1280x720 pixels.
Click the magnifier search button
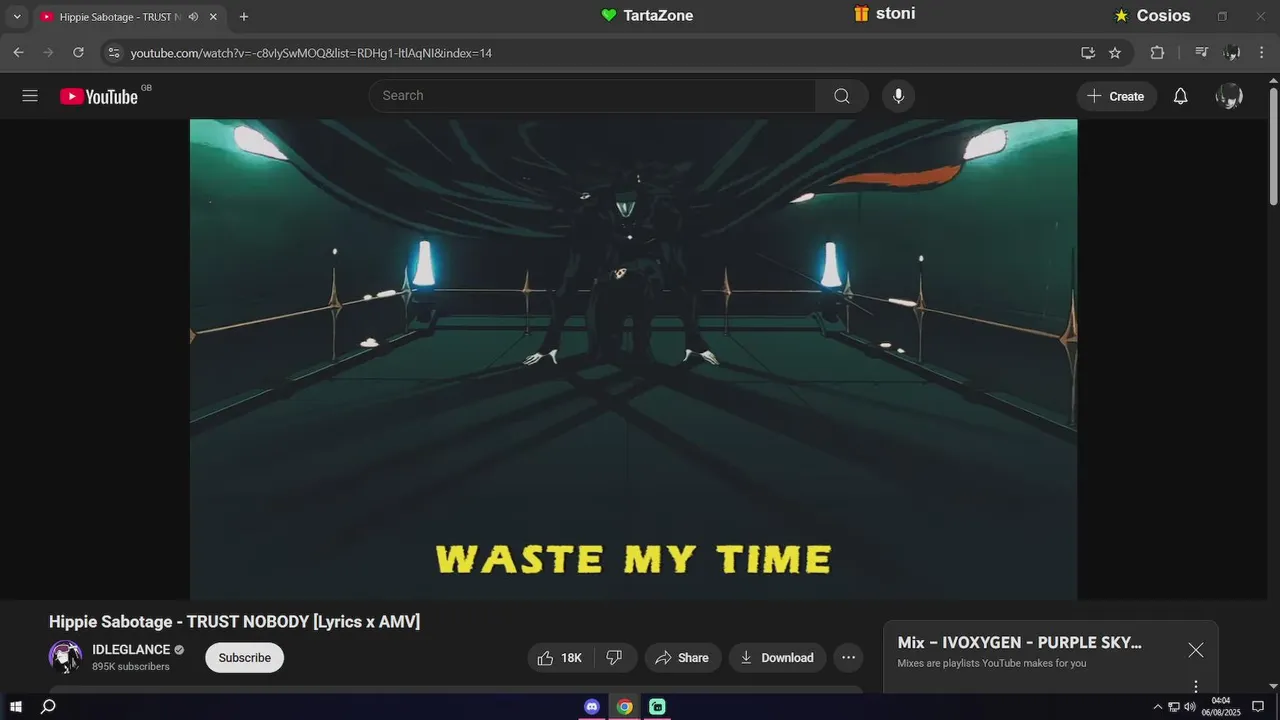click(x=842, y=96)
